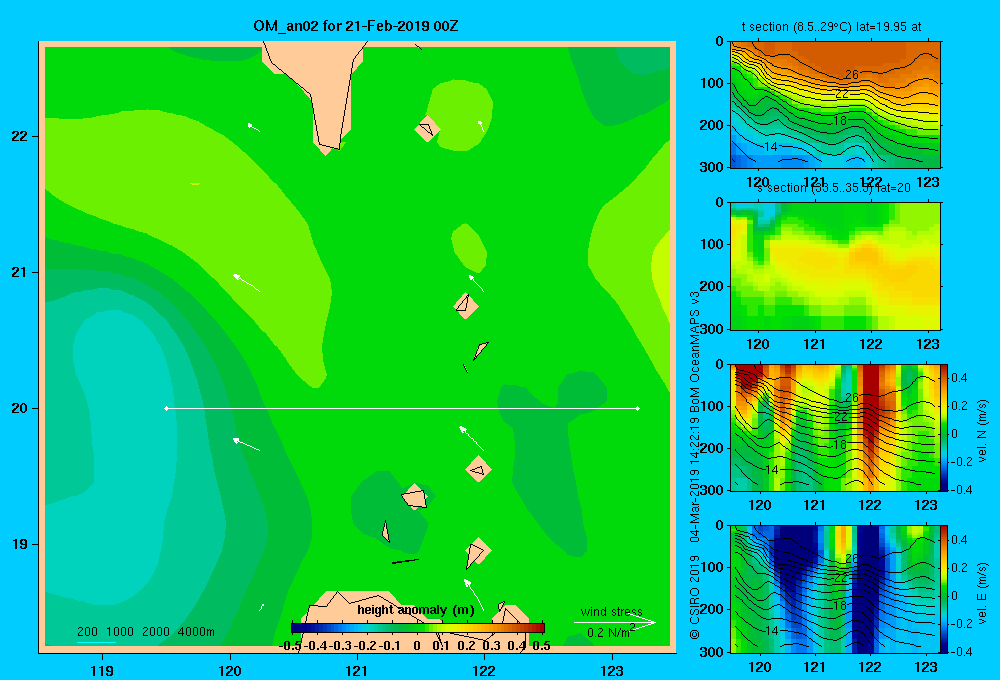Click longitude label 123 below main map
The width and height of the screenshot is (1000, 680).
612,670
